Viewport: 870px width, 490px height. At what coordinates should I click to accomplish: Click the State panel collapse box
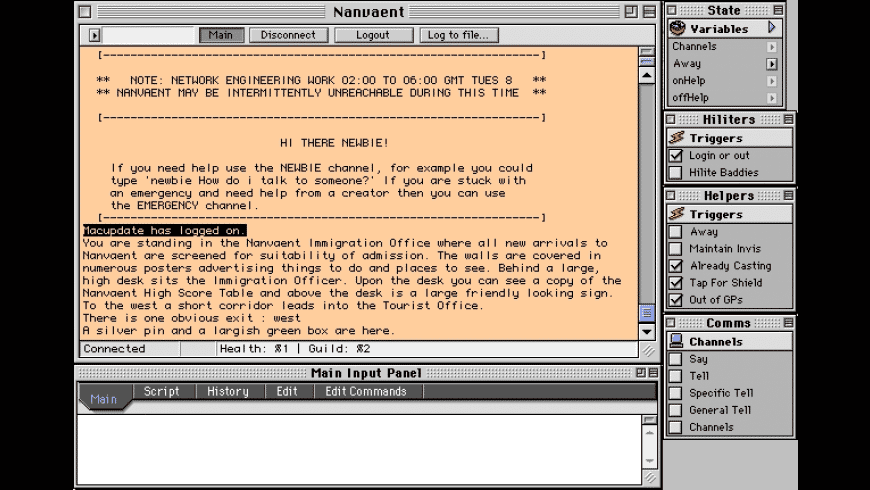pyautogui.click(x=778, y=10)
